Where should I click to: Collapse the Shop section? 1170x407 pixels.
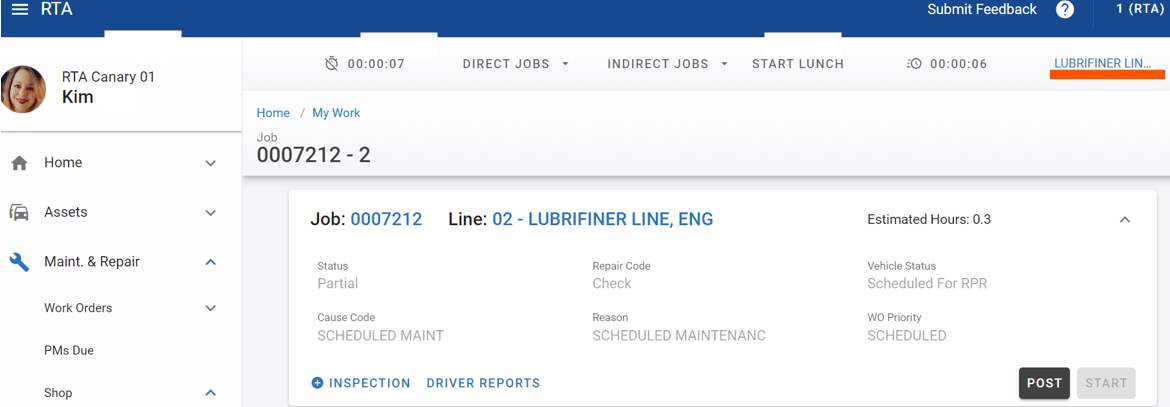click(210, 393)
